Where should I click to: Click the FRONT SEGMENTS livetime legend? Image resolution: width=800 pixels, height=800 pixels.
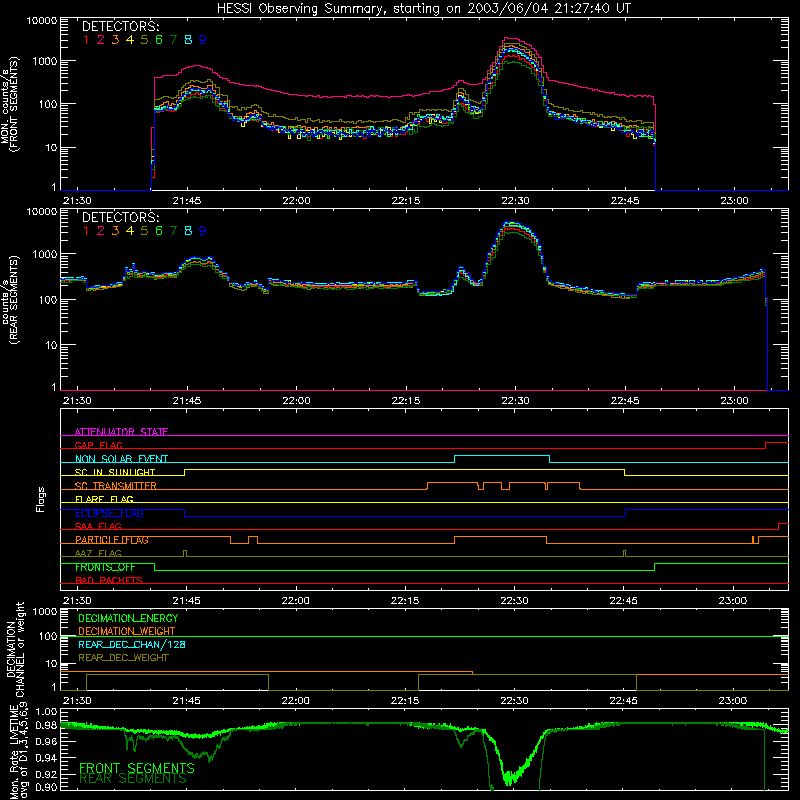tap(137, 768)
